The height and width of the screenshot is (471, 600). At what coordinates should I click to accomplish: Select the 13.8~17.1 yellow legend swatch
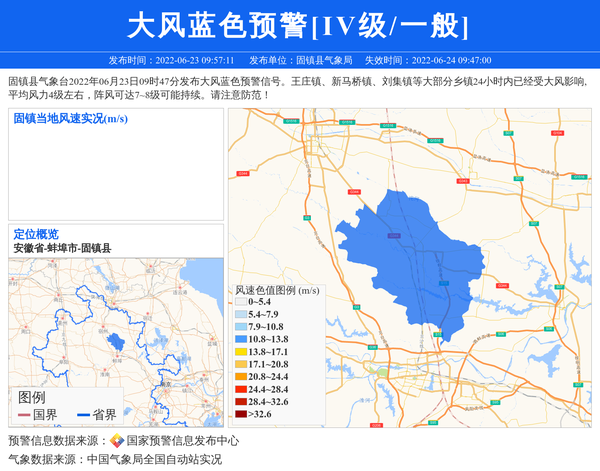tap(240, 352)
